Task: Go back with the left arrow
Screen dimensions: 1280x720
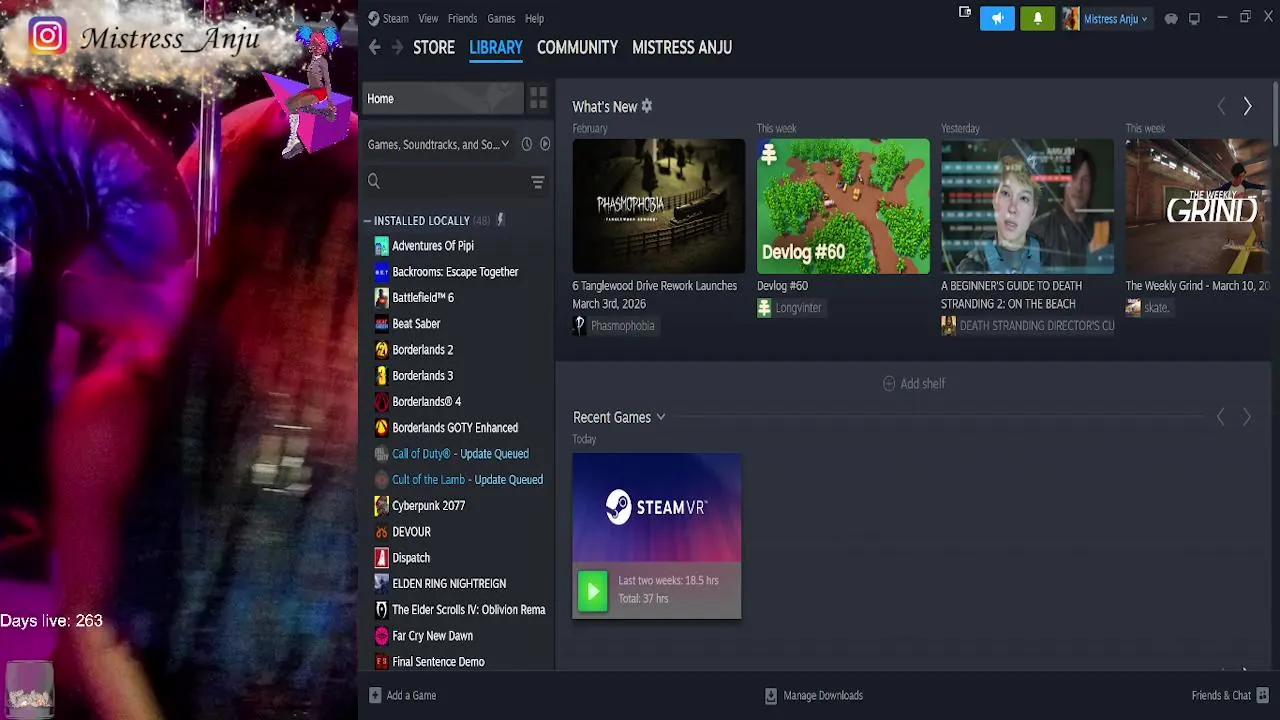Action: (374, 47)
